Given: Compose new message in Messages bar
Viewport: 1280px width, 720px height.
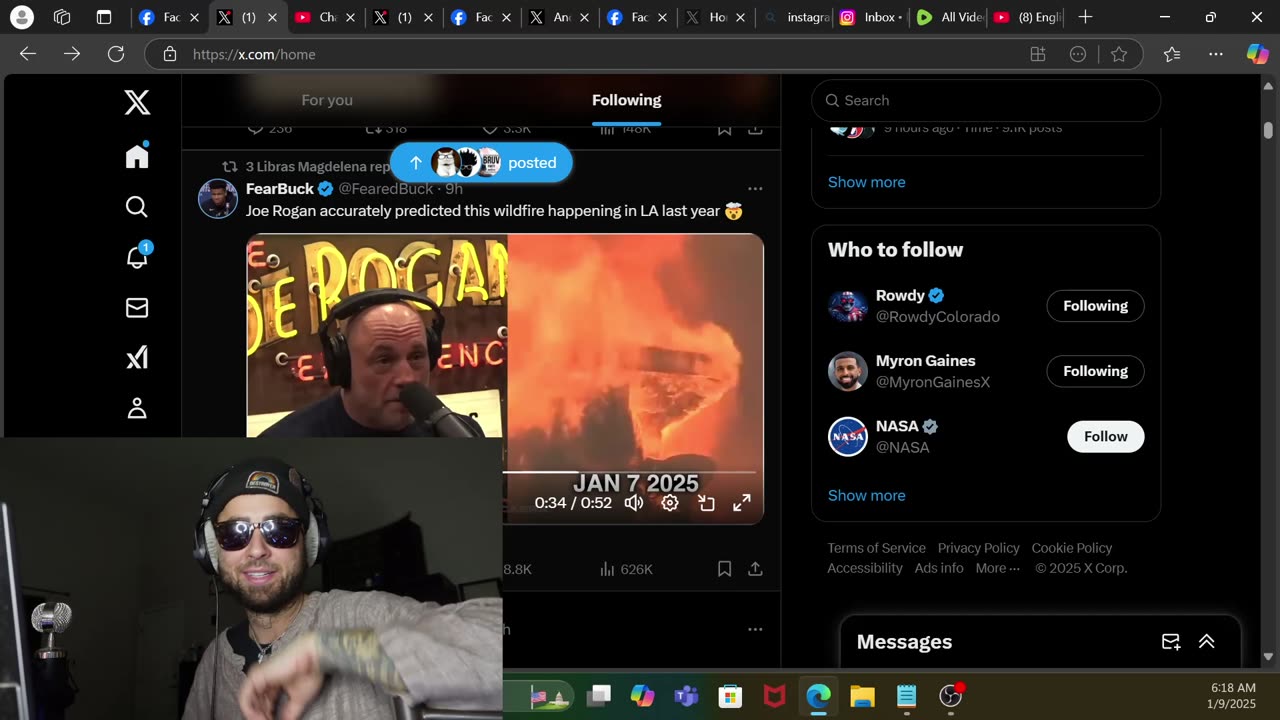Looking at the screenshot, I should coord(1171,642).
